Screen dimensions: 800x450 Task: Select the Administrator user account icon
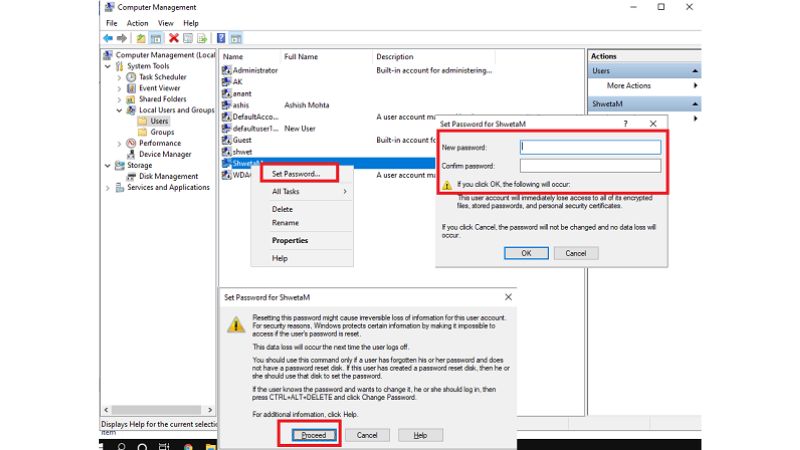click(x=227, y=70)
